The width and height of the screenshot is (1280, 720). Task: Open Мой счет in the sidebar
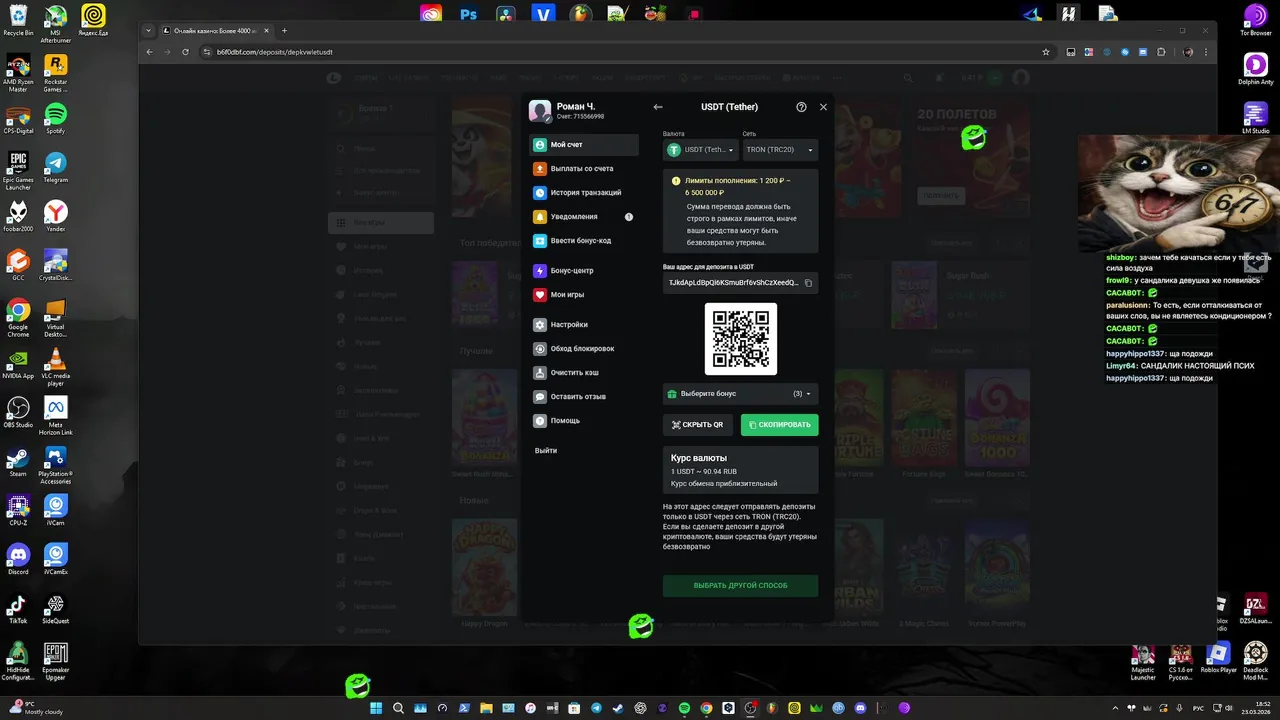[x=584, y=145]
